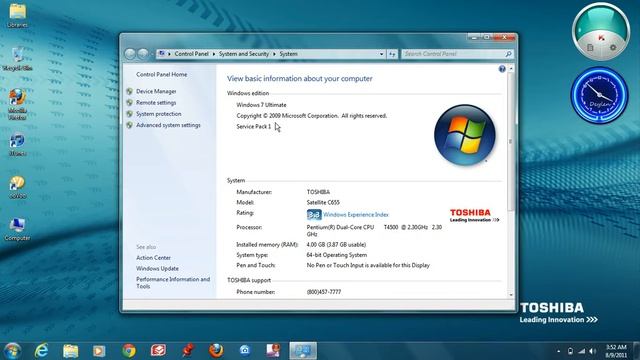Click the Windows 7 logo image
The image size is (640, 360).
coord(464,135)
